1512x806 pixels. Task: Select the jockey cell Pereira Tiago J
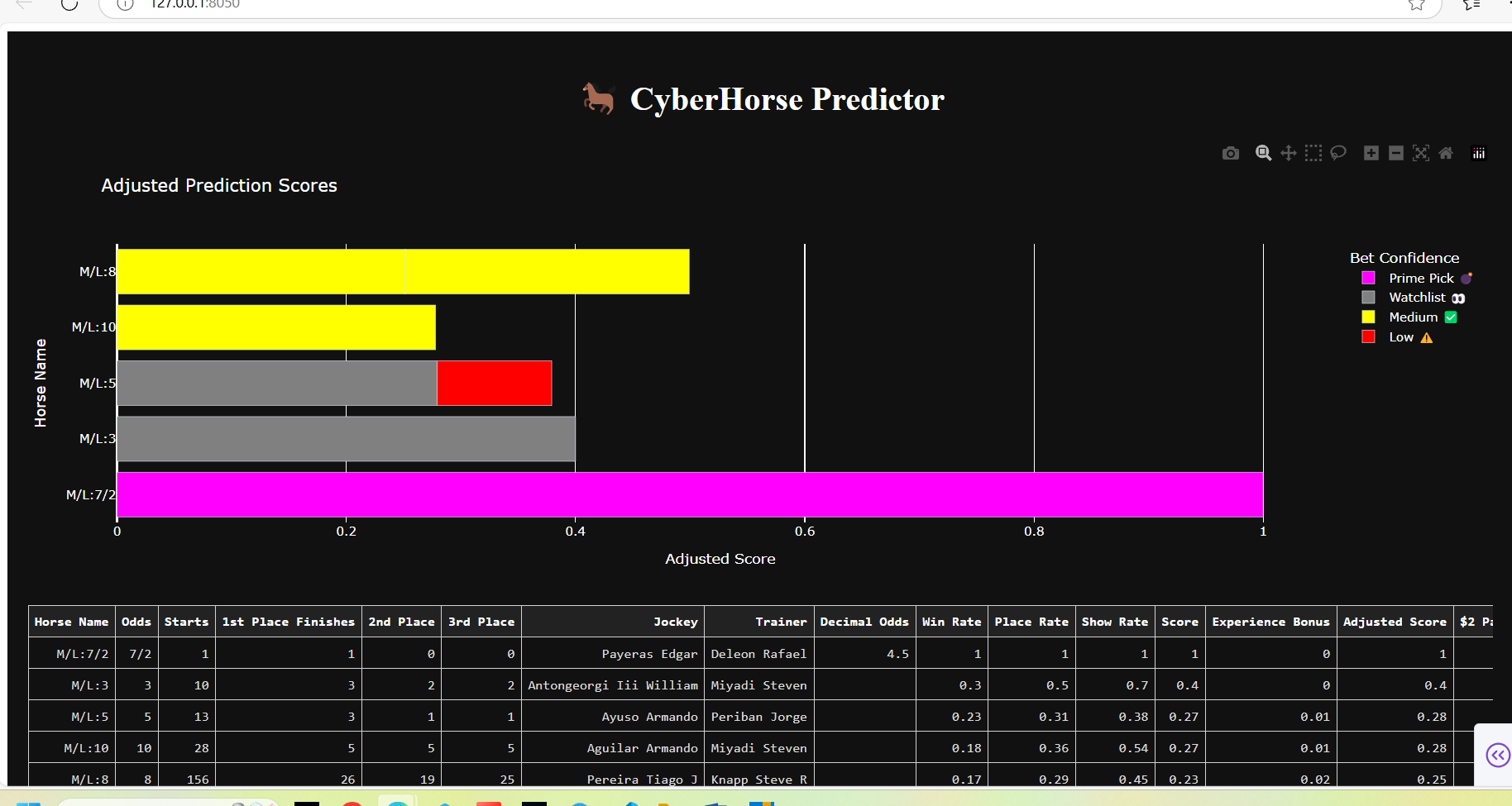coord(613,775)
